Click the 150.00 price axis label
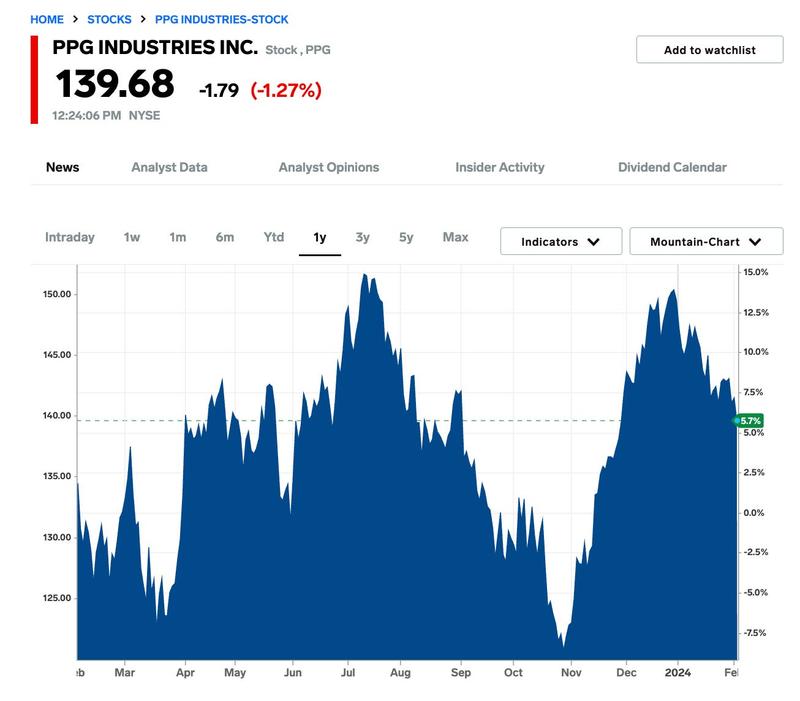The image size is (800, 701). point(57,294)
